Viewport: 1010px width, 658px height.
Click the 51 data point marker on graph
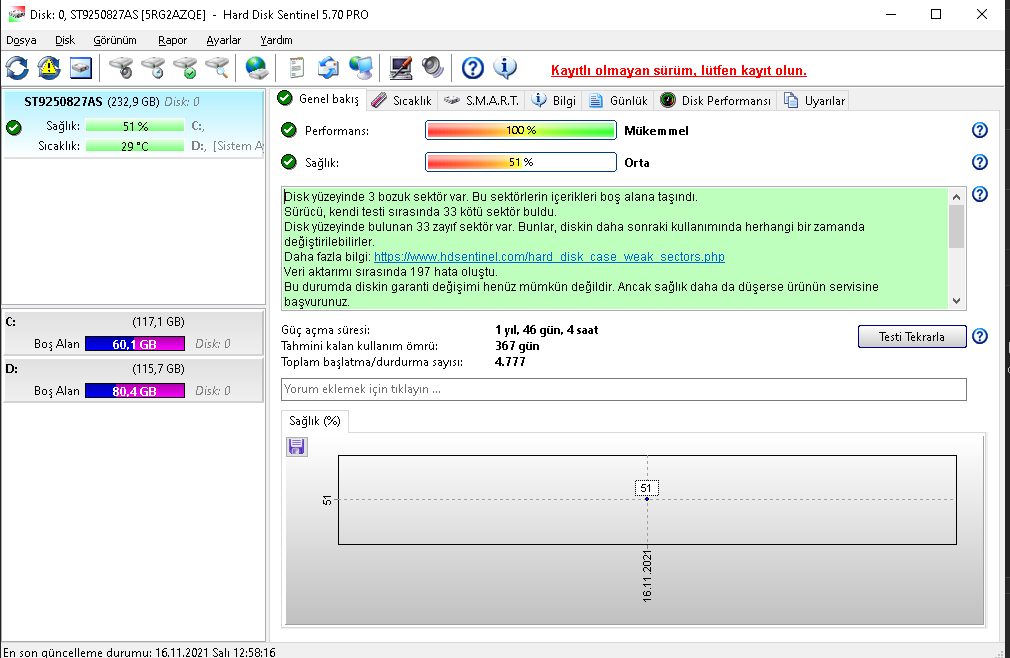647,499
